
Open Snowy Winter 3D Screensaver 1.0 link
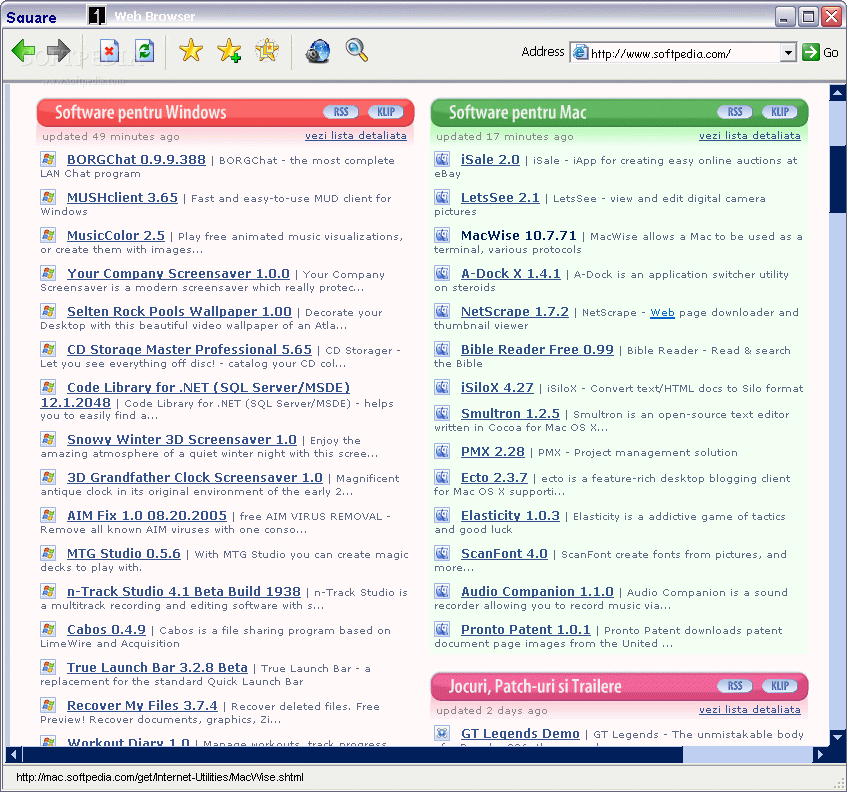point(182,440)
